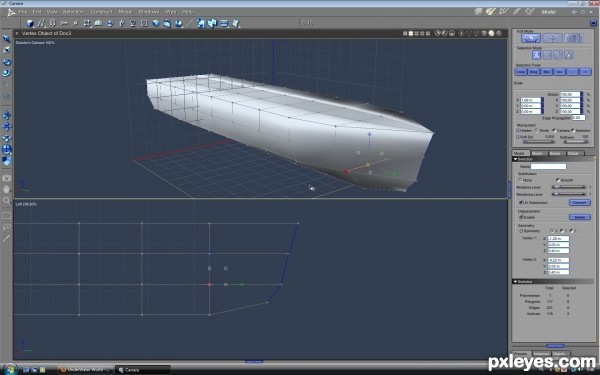Open the Edit menu
The height and width of the screenshot is (375, 600).
click(x=37, y=12)
